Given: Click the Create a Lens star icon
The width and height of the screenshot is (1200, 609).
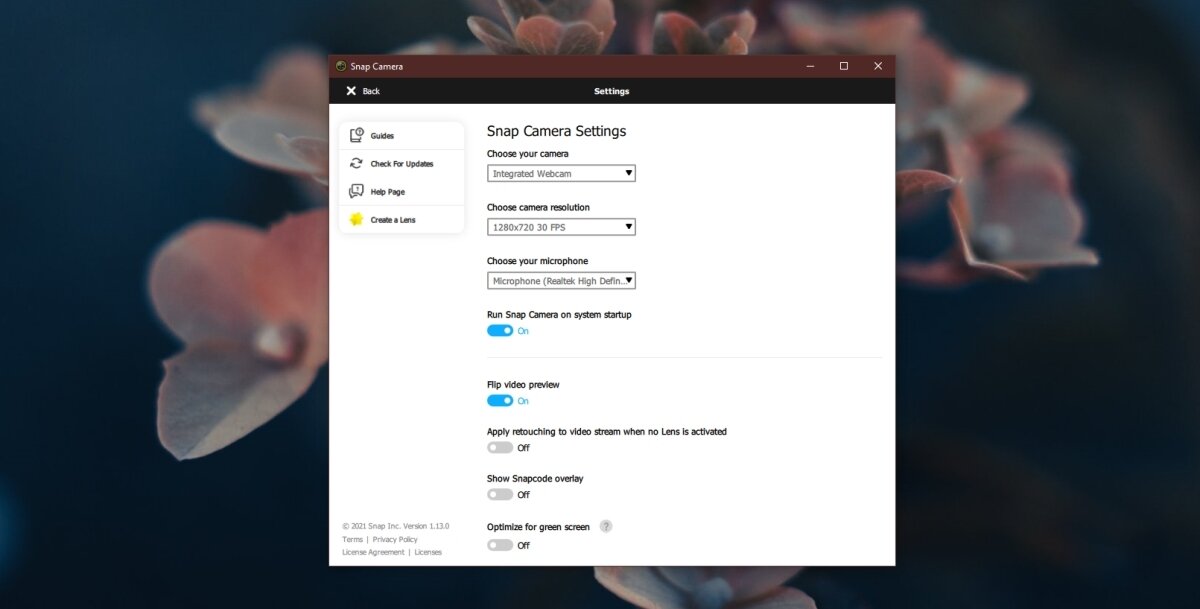Looking at the screenshot, I should [356, 219].
